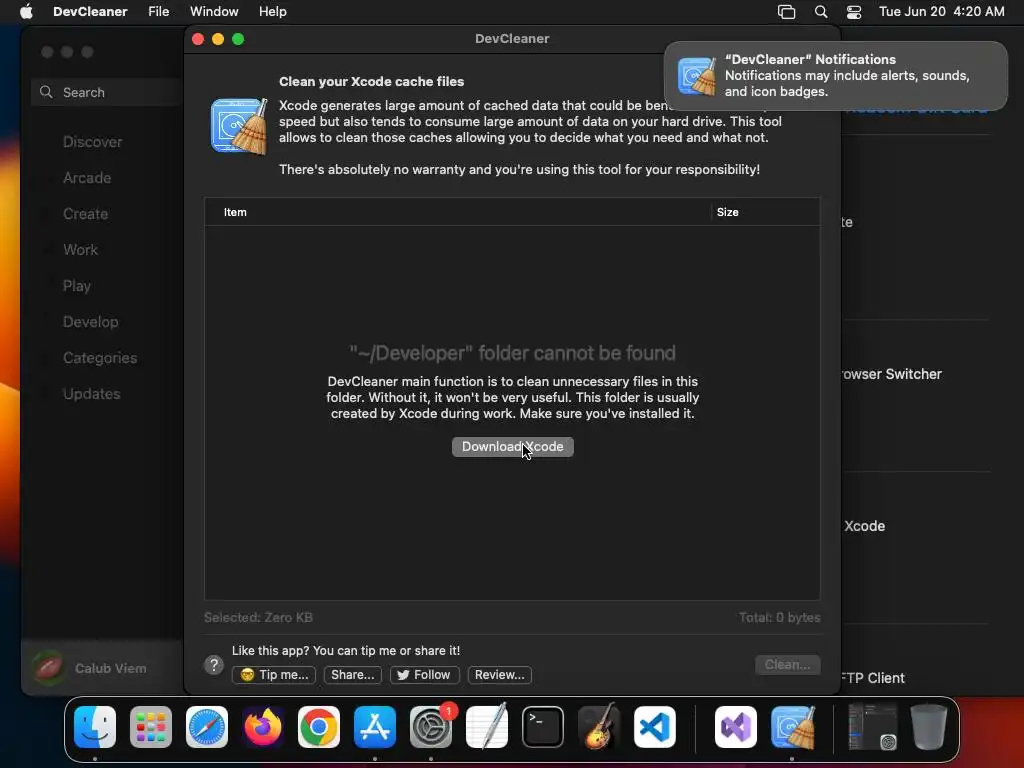Open the Help menu
1024x768 pixels.
pos(272,12)
